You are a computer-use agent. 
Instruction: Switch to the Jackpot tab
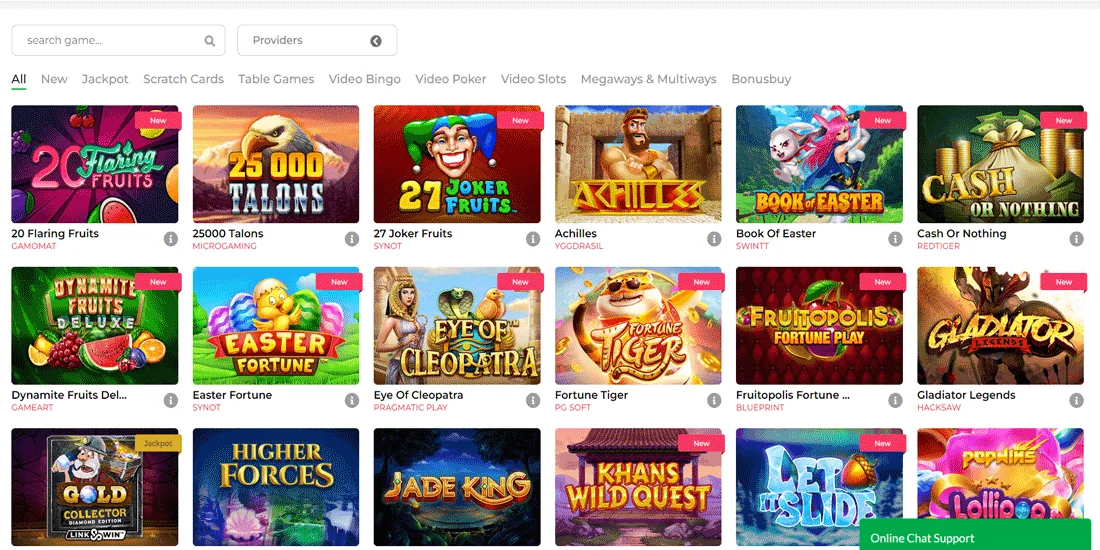[105, 79]
